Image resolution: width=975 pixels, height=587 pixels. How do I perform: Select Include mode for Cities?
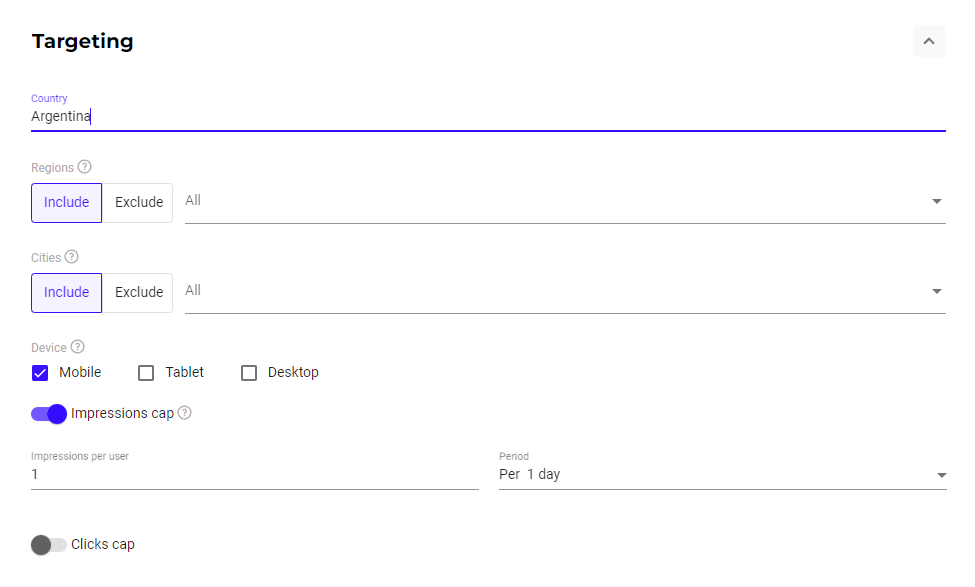click(x=66, y=292)
